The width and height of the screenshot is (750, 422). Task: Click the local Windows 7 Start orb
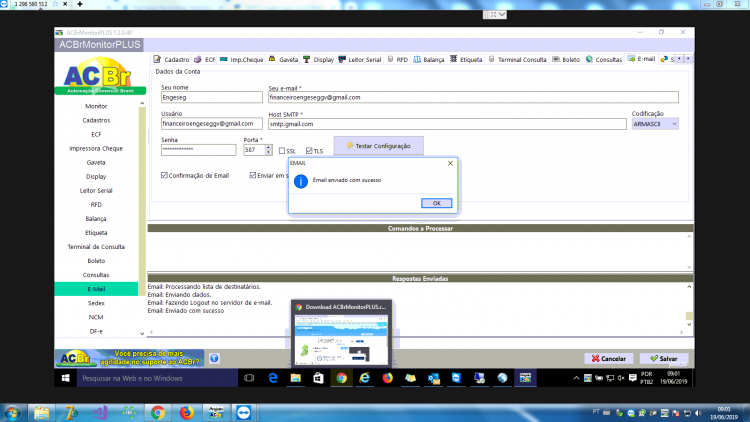pyautogui.click(x=12, y=412)
